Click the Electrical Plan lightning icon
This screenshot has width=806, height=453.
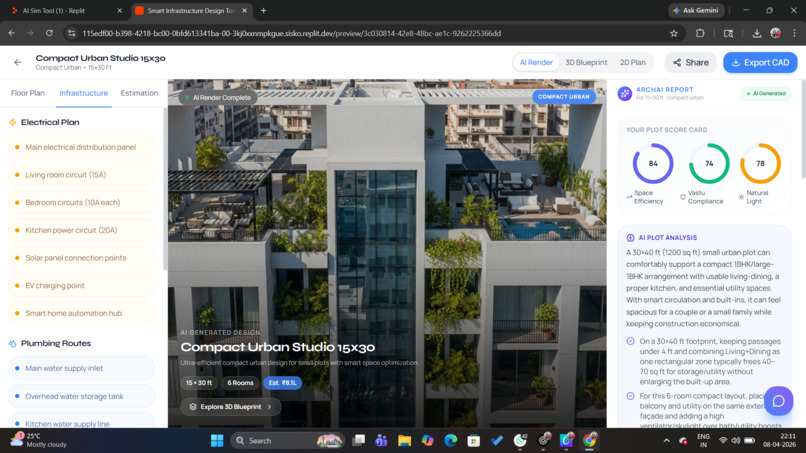point(13,122)
